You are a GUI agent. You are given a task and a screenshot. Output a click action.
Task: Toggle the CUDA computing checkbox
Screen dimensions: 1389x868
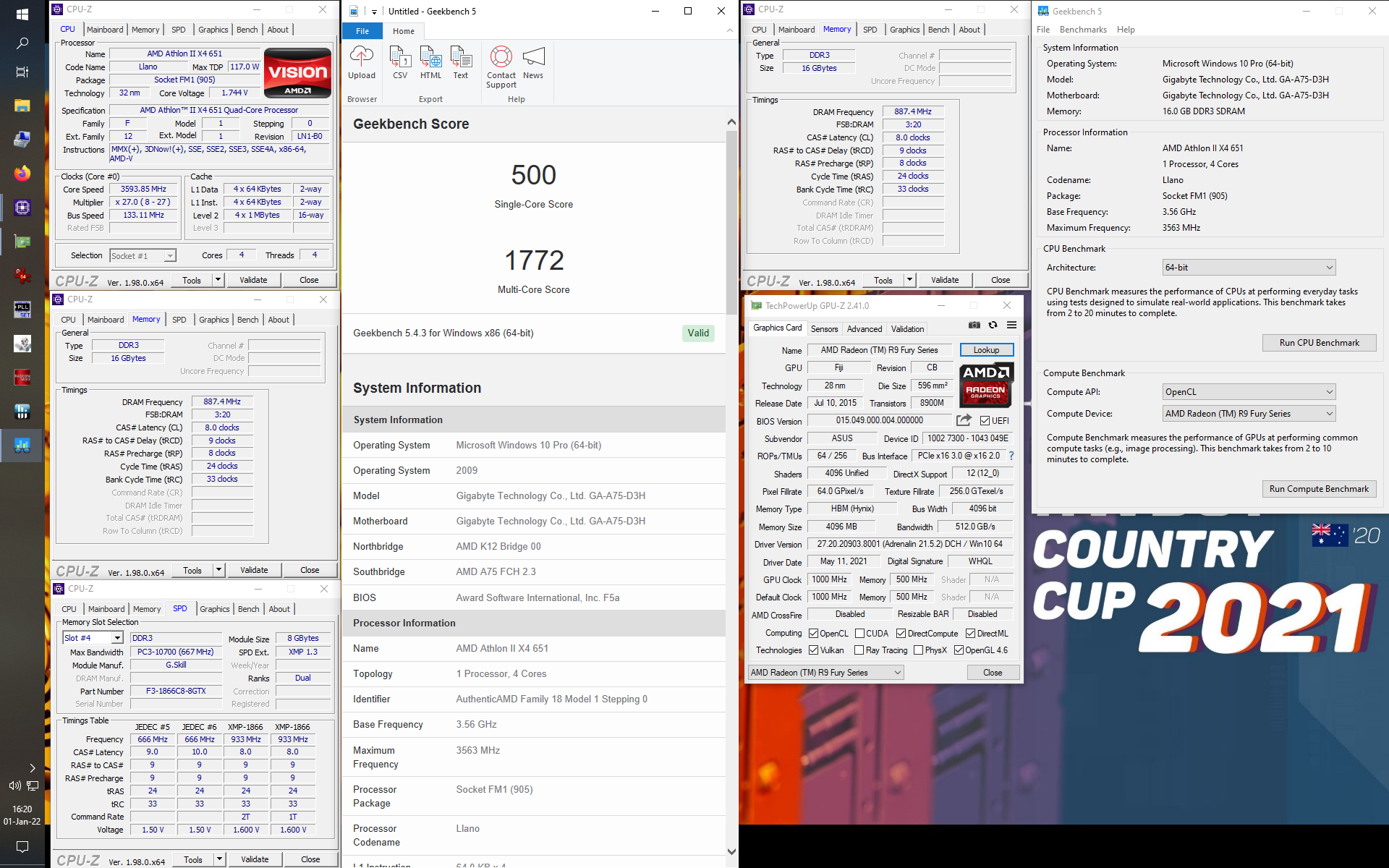[859, 633]
